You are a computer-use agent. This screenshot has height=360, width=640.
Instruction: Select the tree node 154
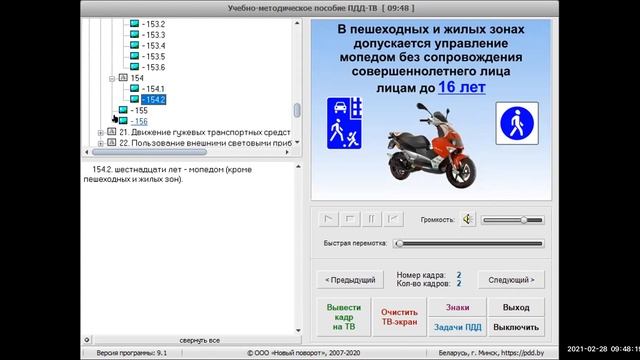pos(137,78)
